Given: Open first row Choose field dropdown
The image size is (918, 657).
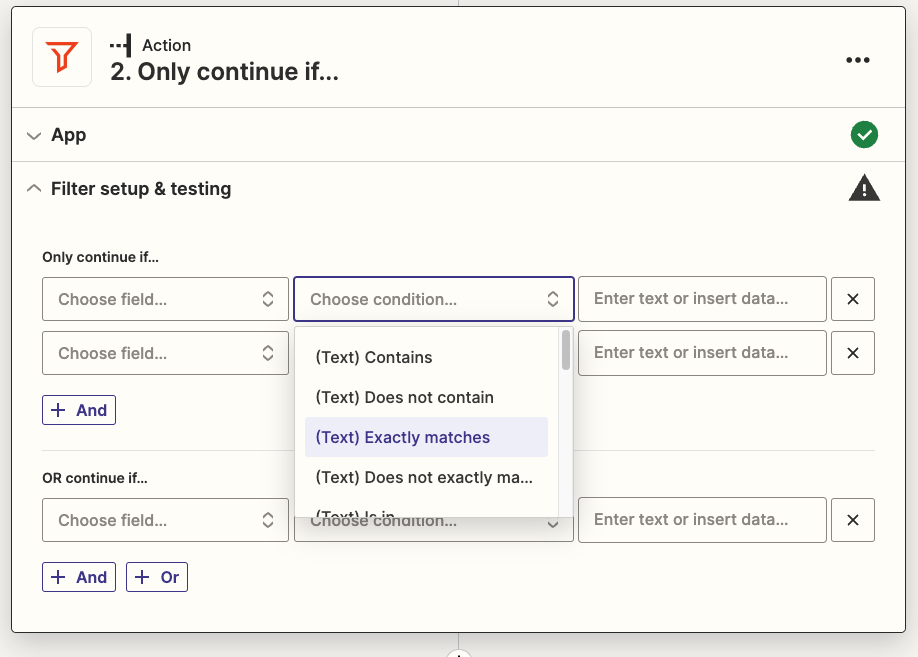Looking at the screenshot, I should (x=165, y=299).
